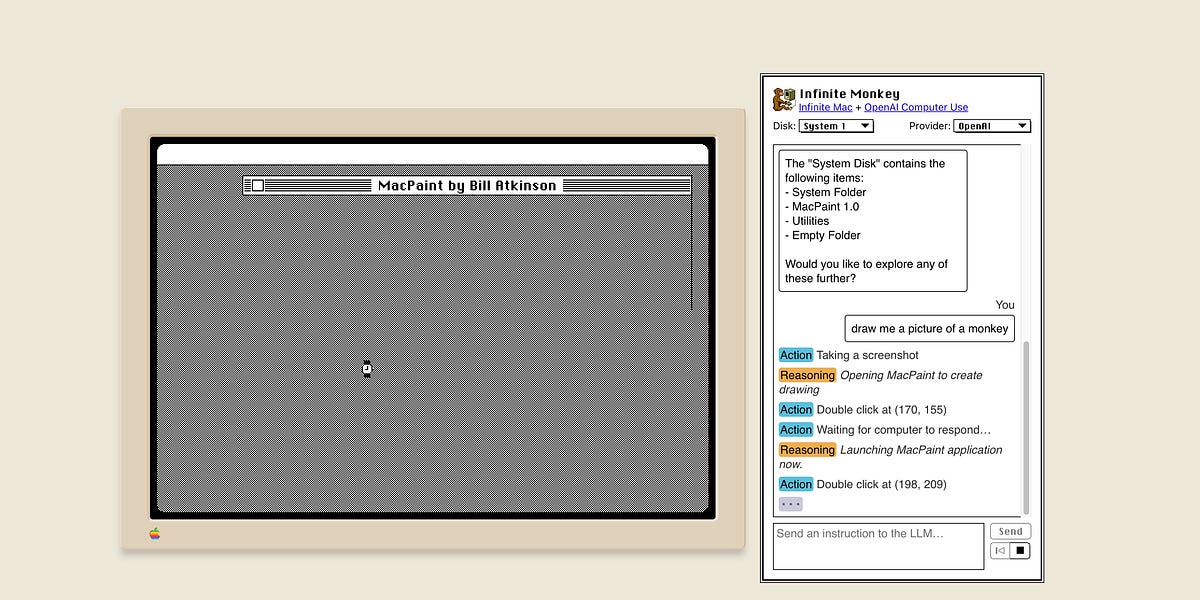Viewport: 1200px width, 600px height.
Task: Click the '- System Folder' line in message
Action: [826, 192]
